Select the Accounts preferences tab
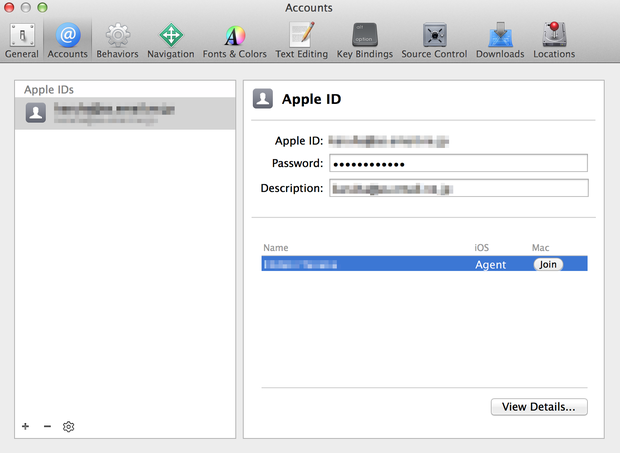 click(68, 40)
